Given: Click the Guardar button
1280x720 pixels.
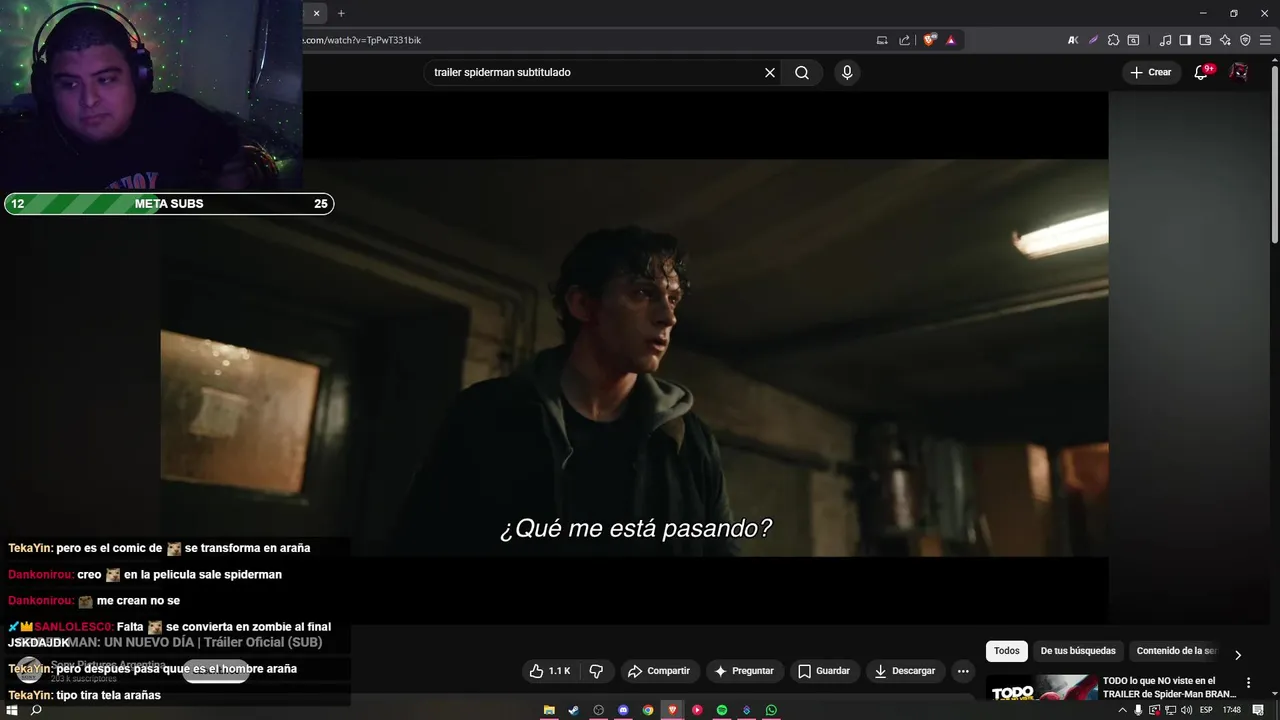Looking at the screenshot, I should pyautogui.click(x=824, y=671).
